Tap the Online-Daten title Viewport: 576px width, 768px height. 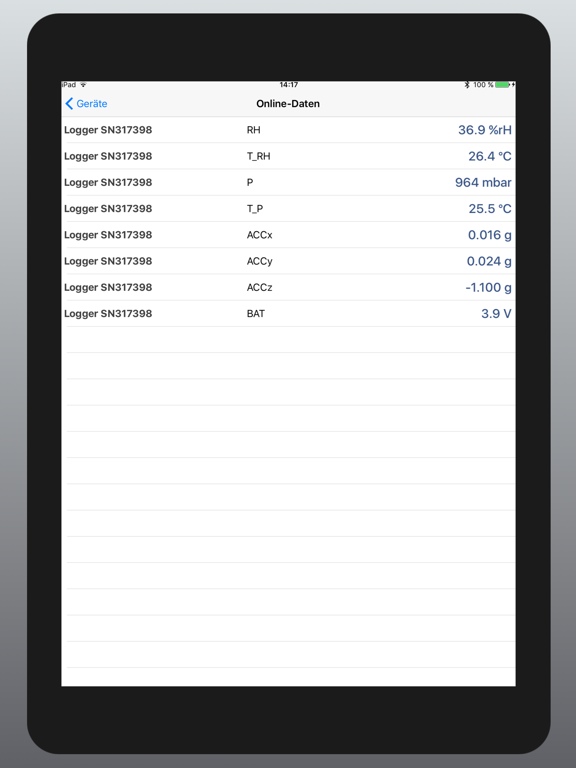(288, 104)
